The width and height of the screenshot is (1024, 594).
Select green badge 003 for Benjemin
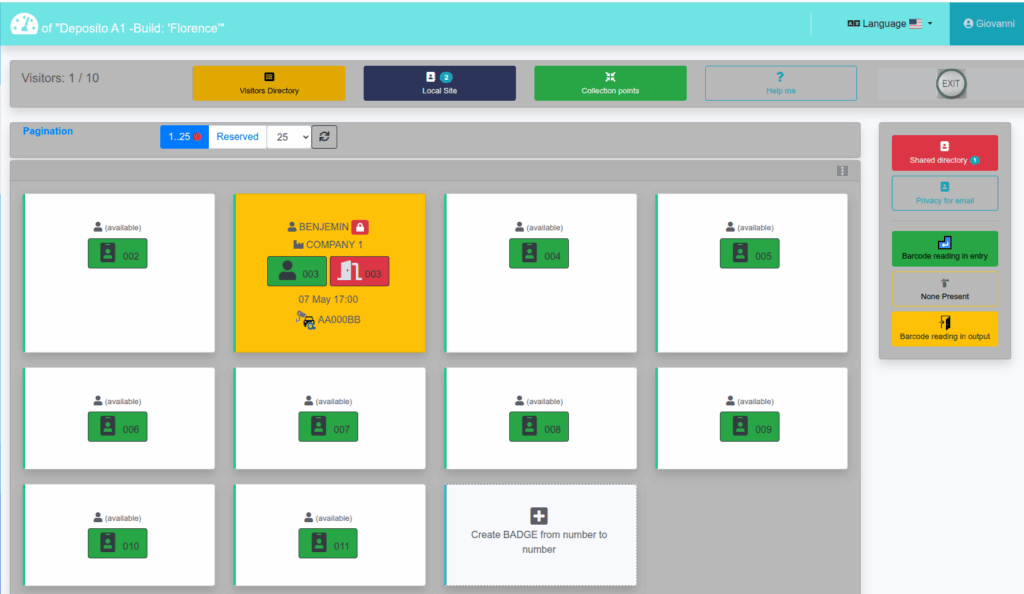[296, 271]
